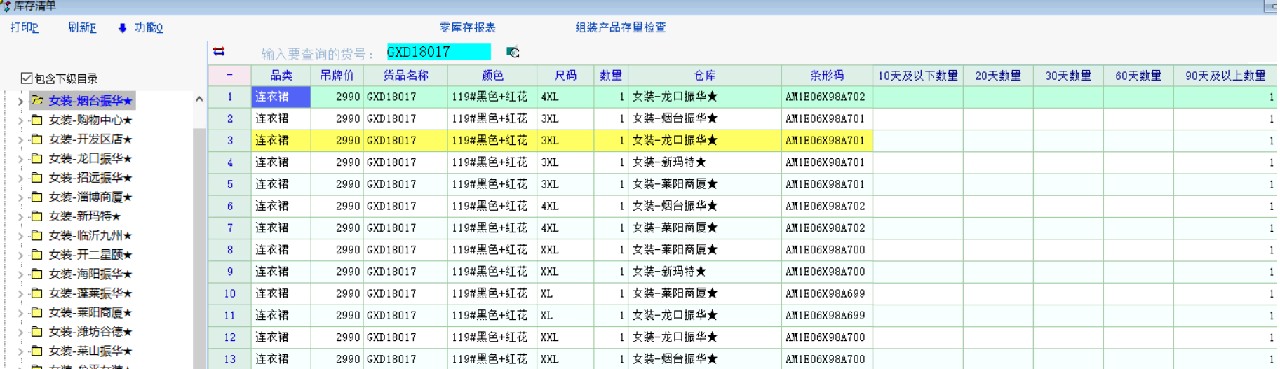Select 女装-莱山振华★ in the tree

pos(91,351)
